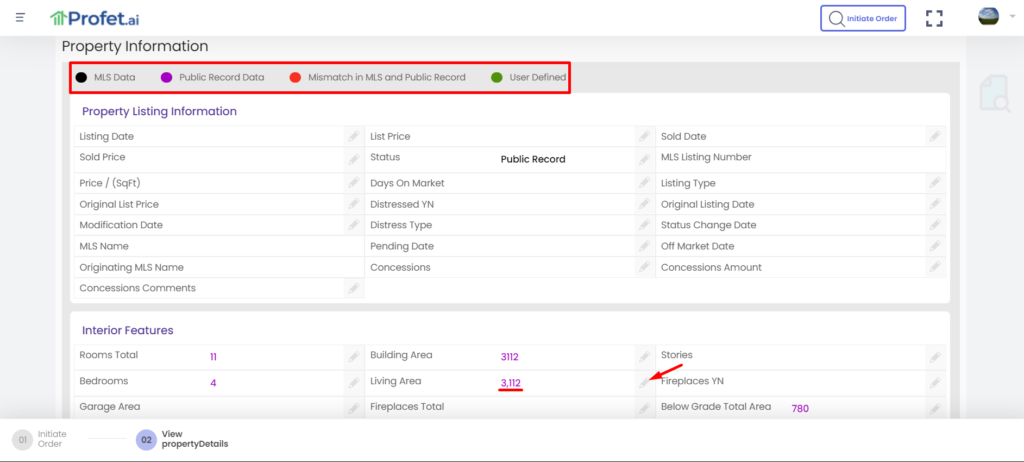The image size is (1024, 462).
Task: Open the user profile avatar
Action: [988, 17]
